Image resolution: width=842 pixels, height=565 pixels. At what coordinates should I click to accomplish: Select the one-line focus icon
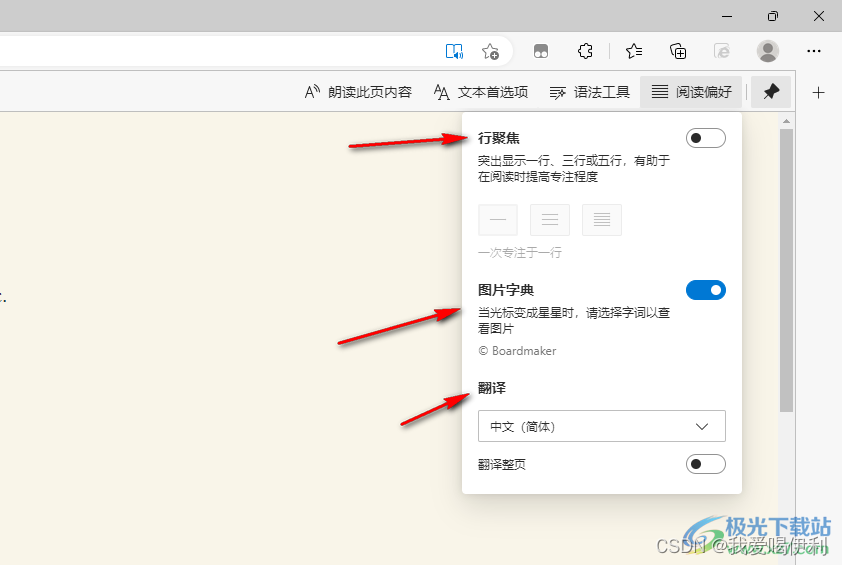[498, 220]
